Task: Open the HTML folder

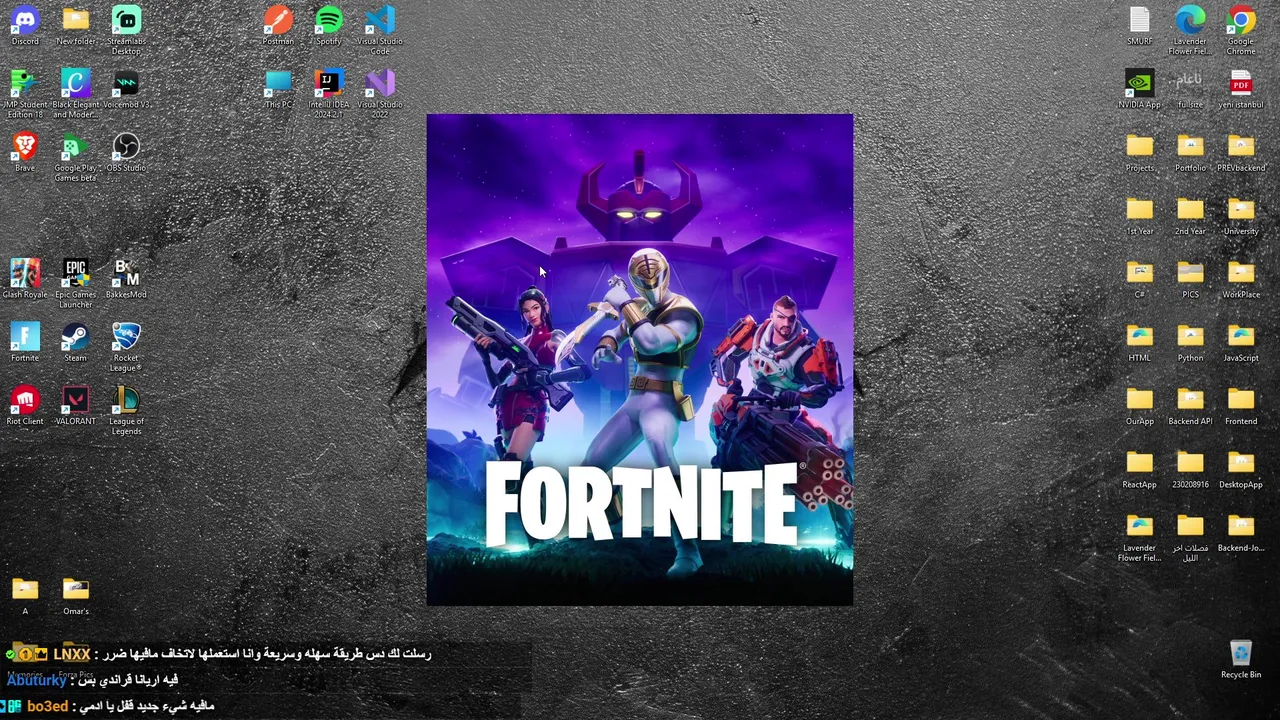Action: (1140, 343)
